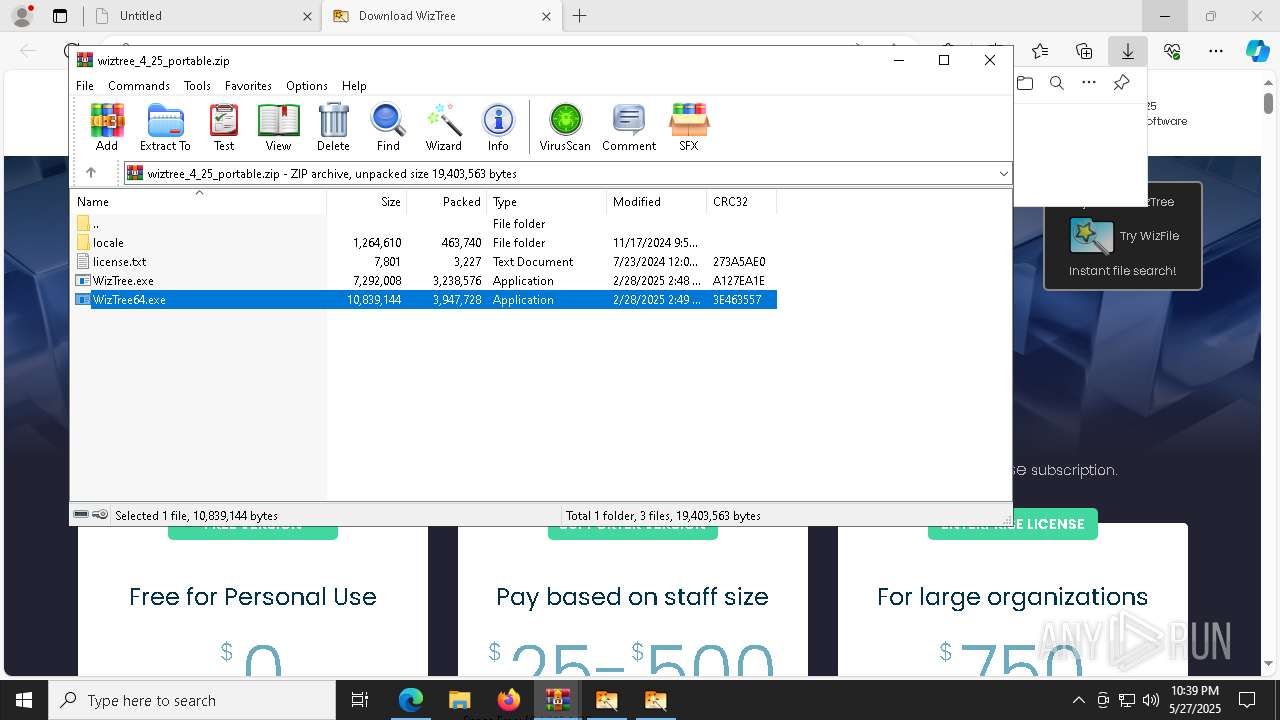Open the Wizard tool
1280x720 pixels.
(x=443, y=127)
